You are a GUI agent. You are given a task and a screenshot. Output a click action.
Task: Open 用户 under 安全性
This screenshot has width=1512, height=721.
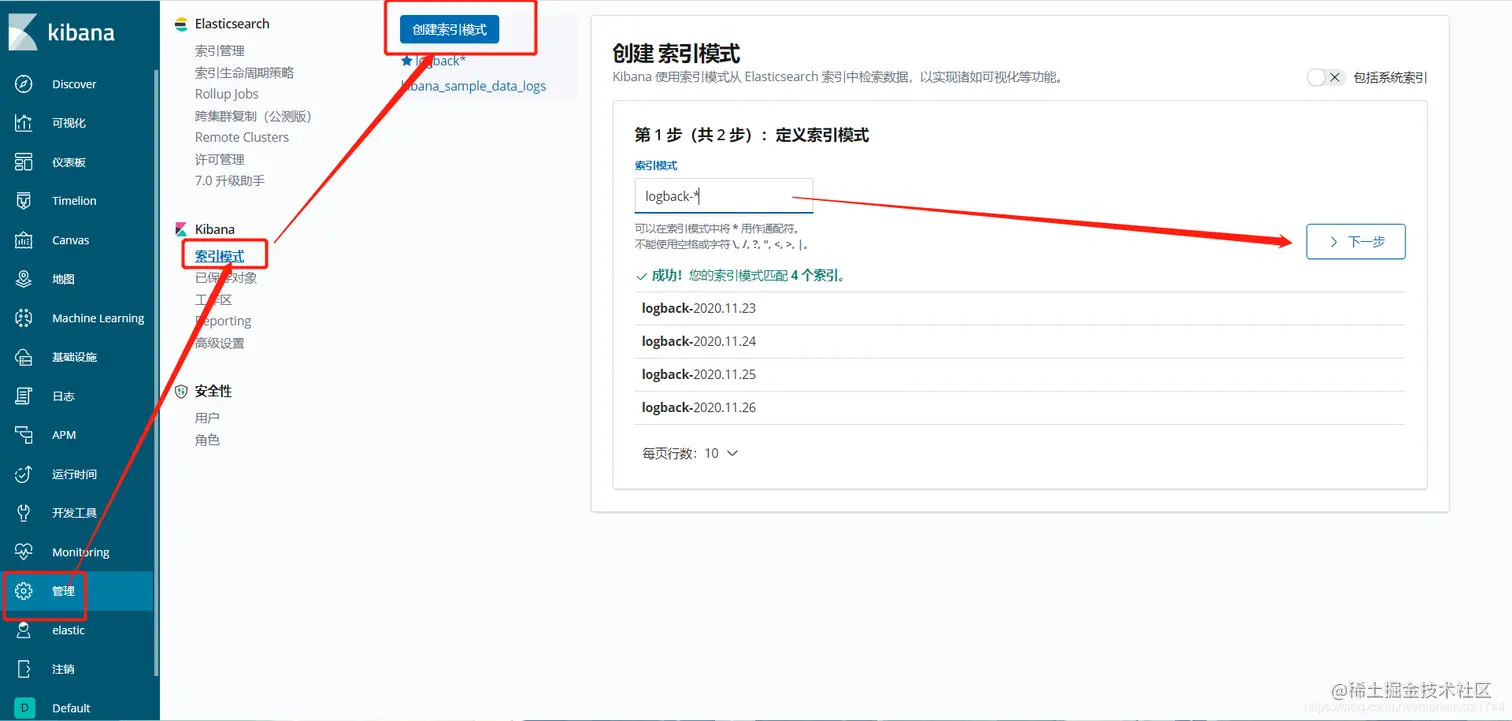(x=207, y=418)
